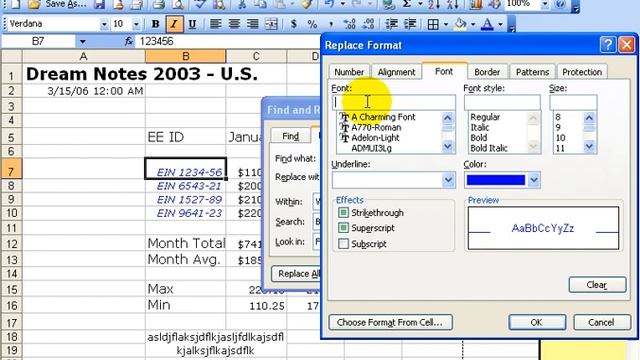Apply Align Left from the toolbar
The height and width of the screenshot is (360, 640).
216,24
